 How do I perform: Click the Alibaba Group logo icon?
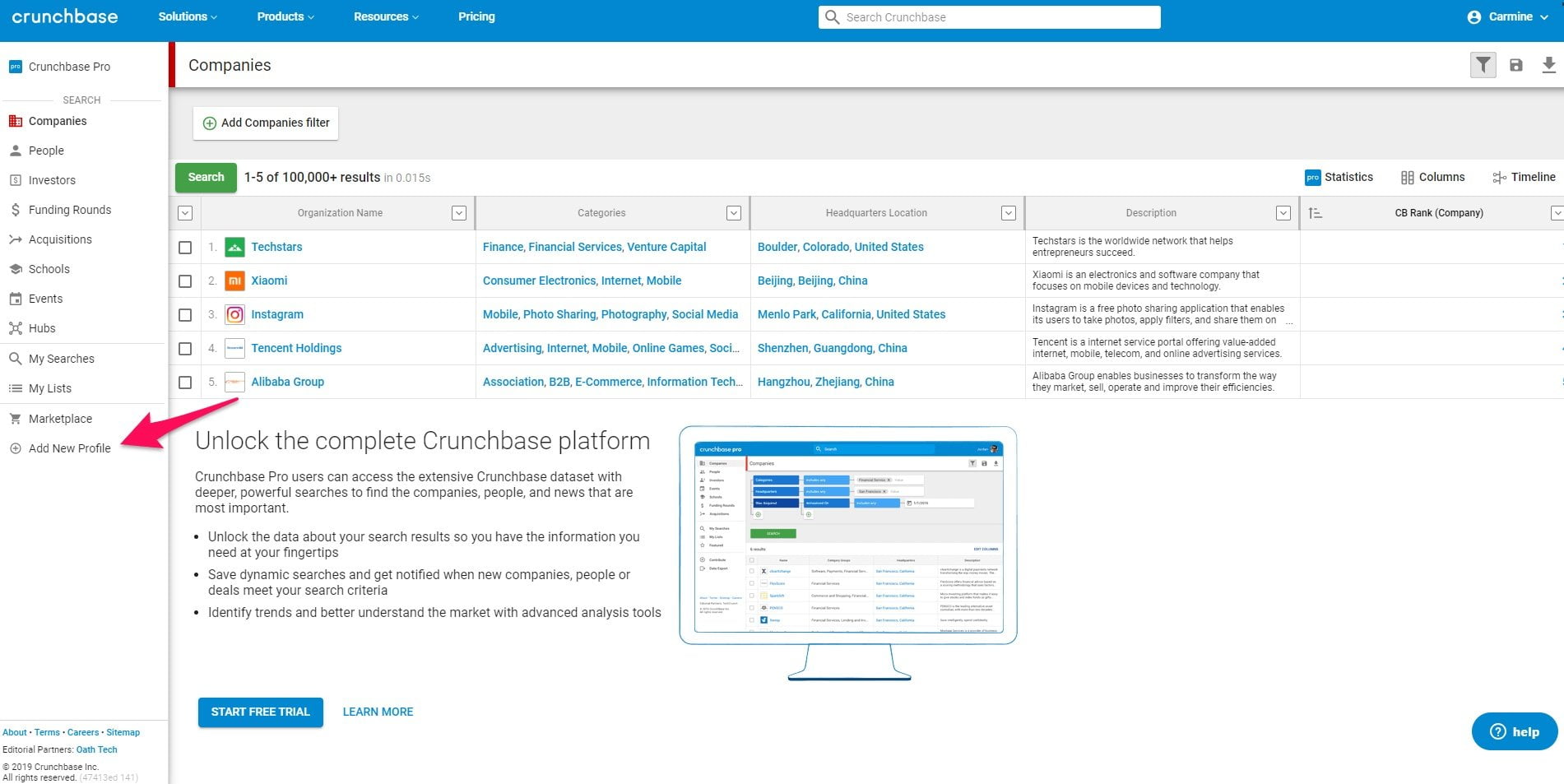[x=234, y=382]
